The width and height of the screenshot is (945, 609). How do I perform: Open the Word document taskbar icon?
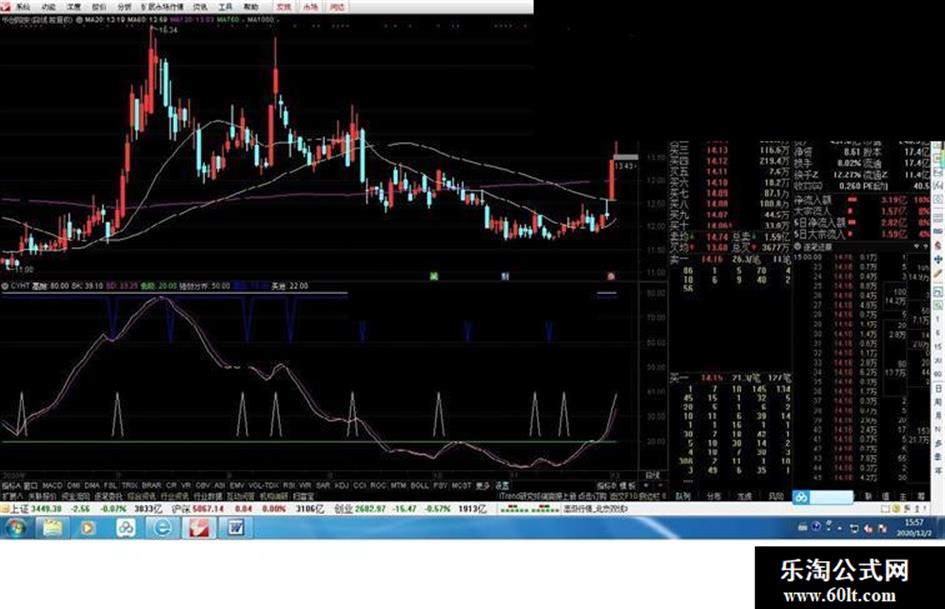(236, 528)
